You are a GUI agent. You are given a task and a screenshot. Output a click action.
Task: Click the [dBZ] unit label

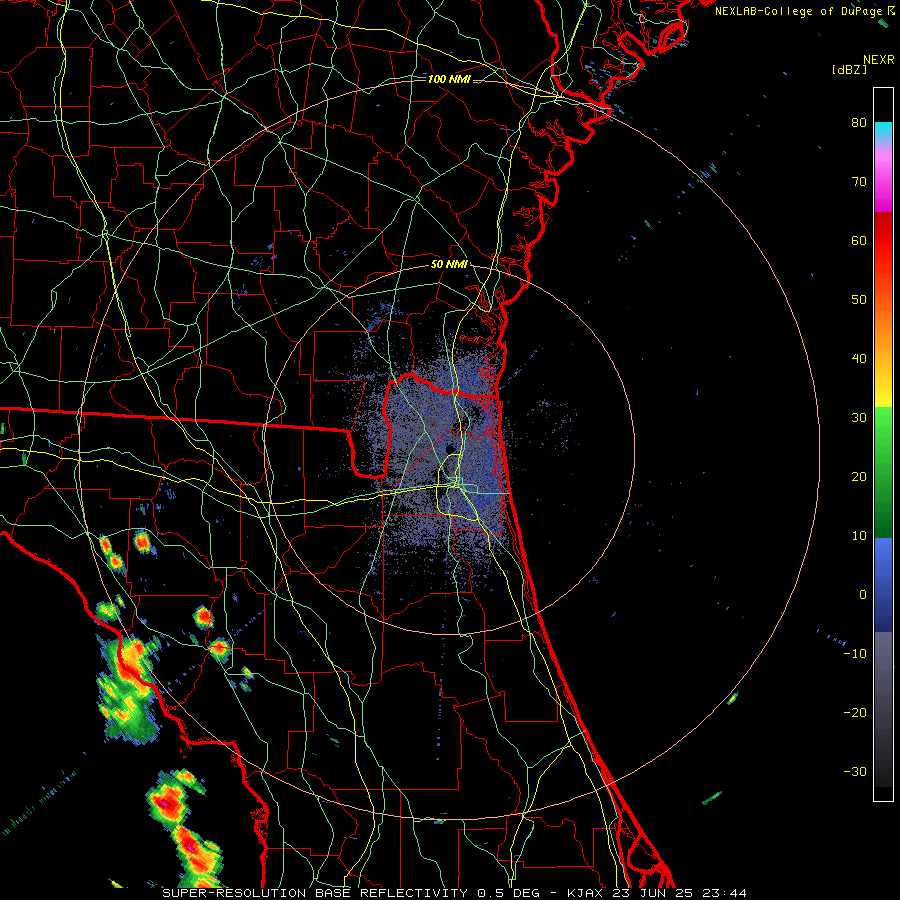(849, 69)
